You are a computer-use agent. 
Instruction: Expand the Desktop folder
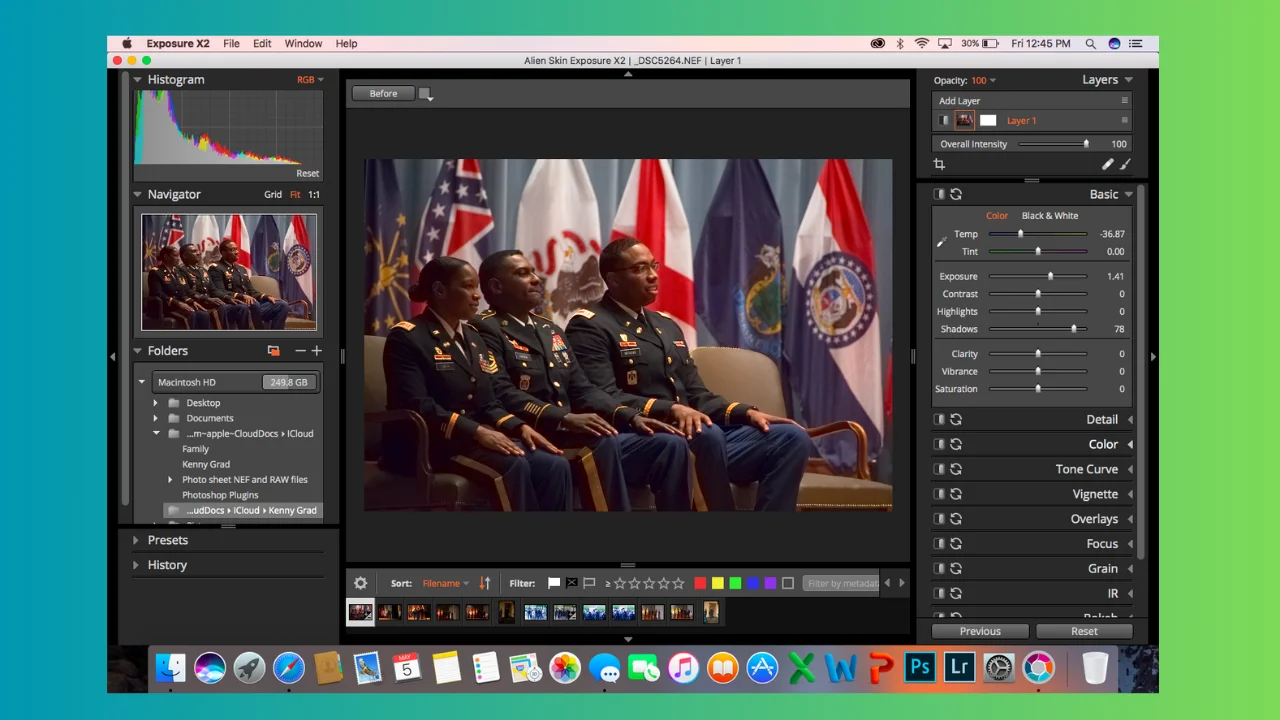pyautogui.click(x=155, y=403)
